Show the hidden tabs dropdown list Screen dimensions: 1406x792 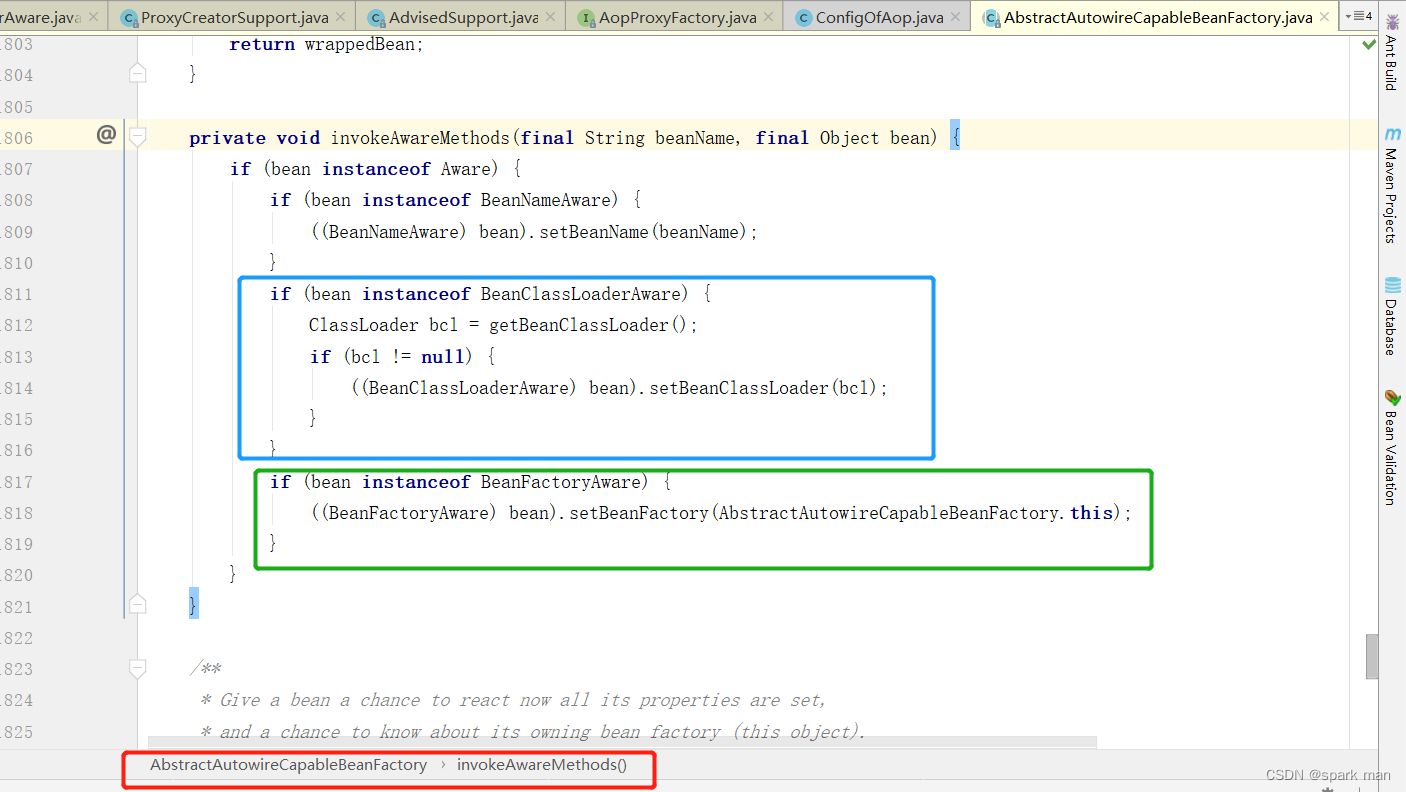point(1359,16)
